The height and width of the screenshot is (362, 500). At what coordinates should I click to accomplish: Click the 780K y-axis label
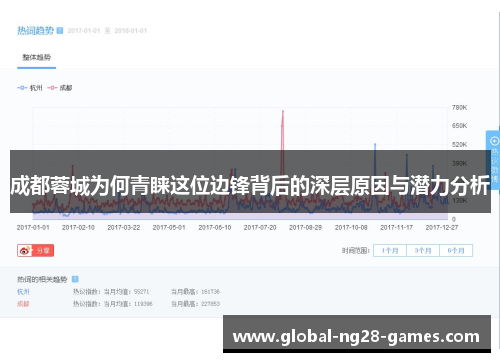(460, 107)
